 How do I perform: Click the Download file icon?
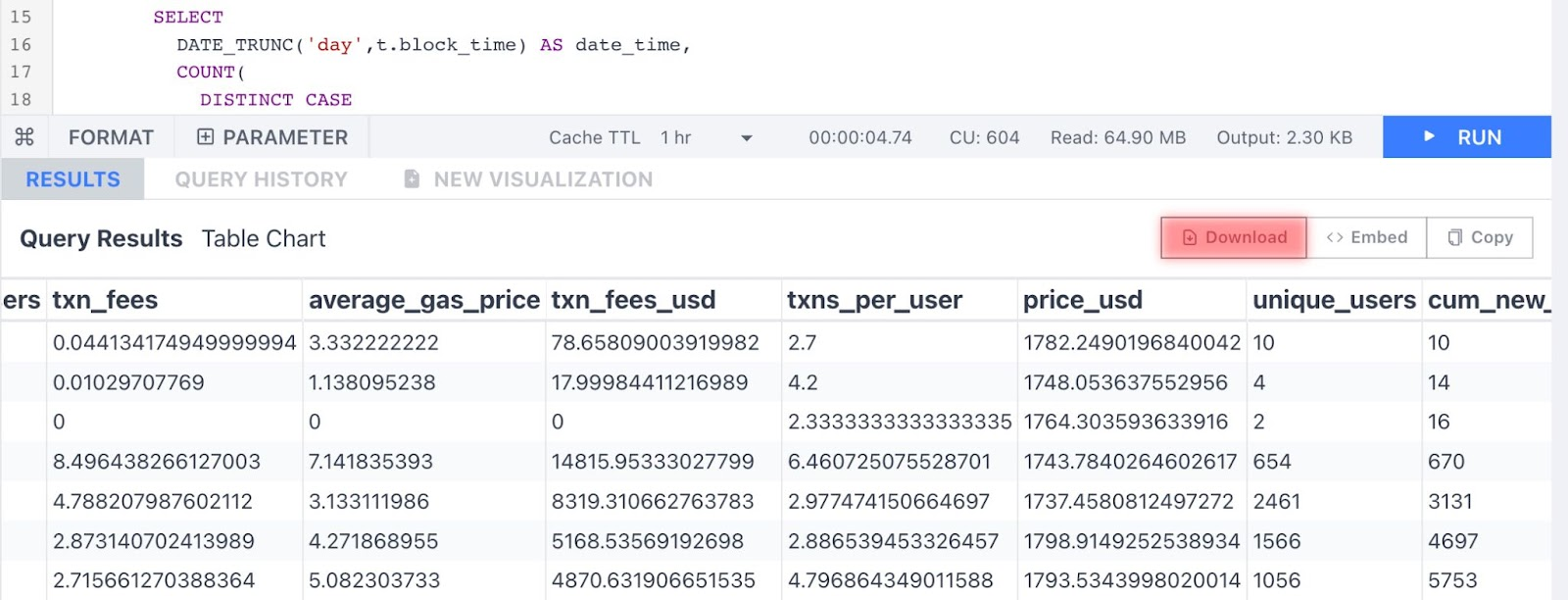click(1190, 237)
